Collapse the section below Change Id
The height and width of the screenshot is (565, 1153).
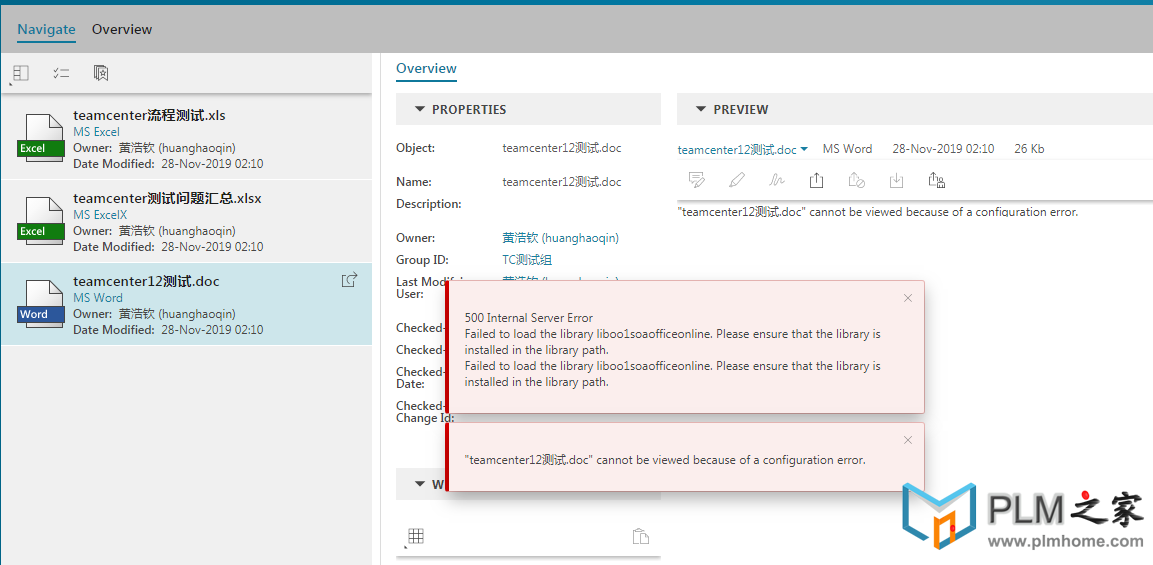pos(421,484)
